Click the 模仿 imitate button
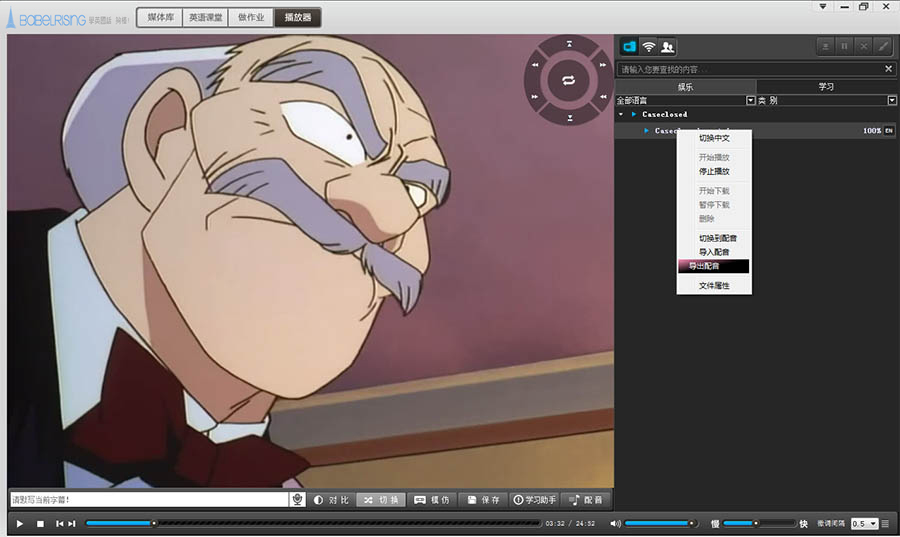The height and width of the screenshot is (537, 900). tap(432, 500)
